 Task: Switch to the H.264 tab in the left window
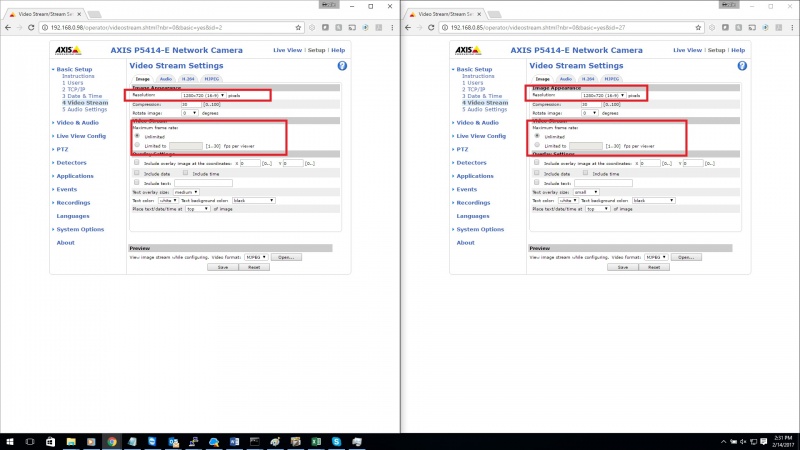pyautogui.click(x=188, y=79)
